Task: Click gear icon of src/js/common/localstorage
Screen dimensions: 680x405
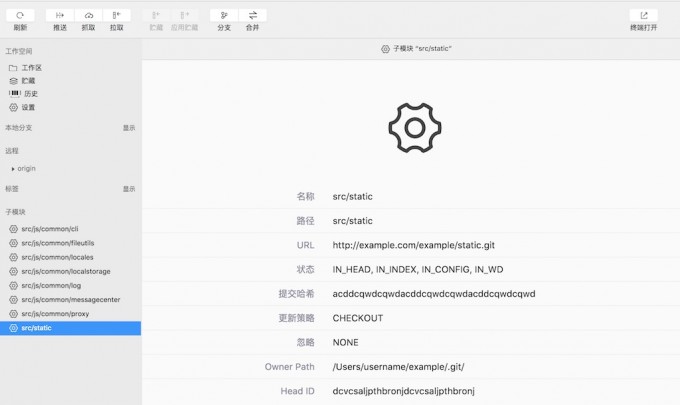Action: (13, 271)
